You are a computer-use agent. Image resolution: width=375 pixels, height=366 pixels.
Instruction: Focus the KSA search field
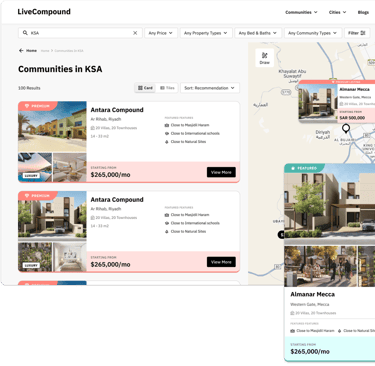pos(80,33)
